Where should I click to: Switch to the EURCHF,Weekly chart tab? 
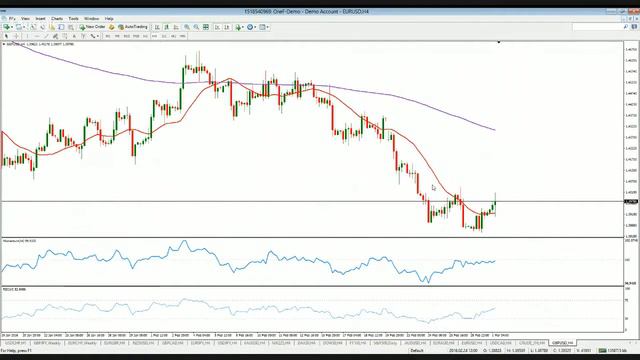pyautogui.click(x=82, y=343)
